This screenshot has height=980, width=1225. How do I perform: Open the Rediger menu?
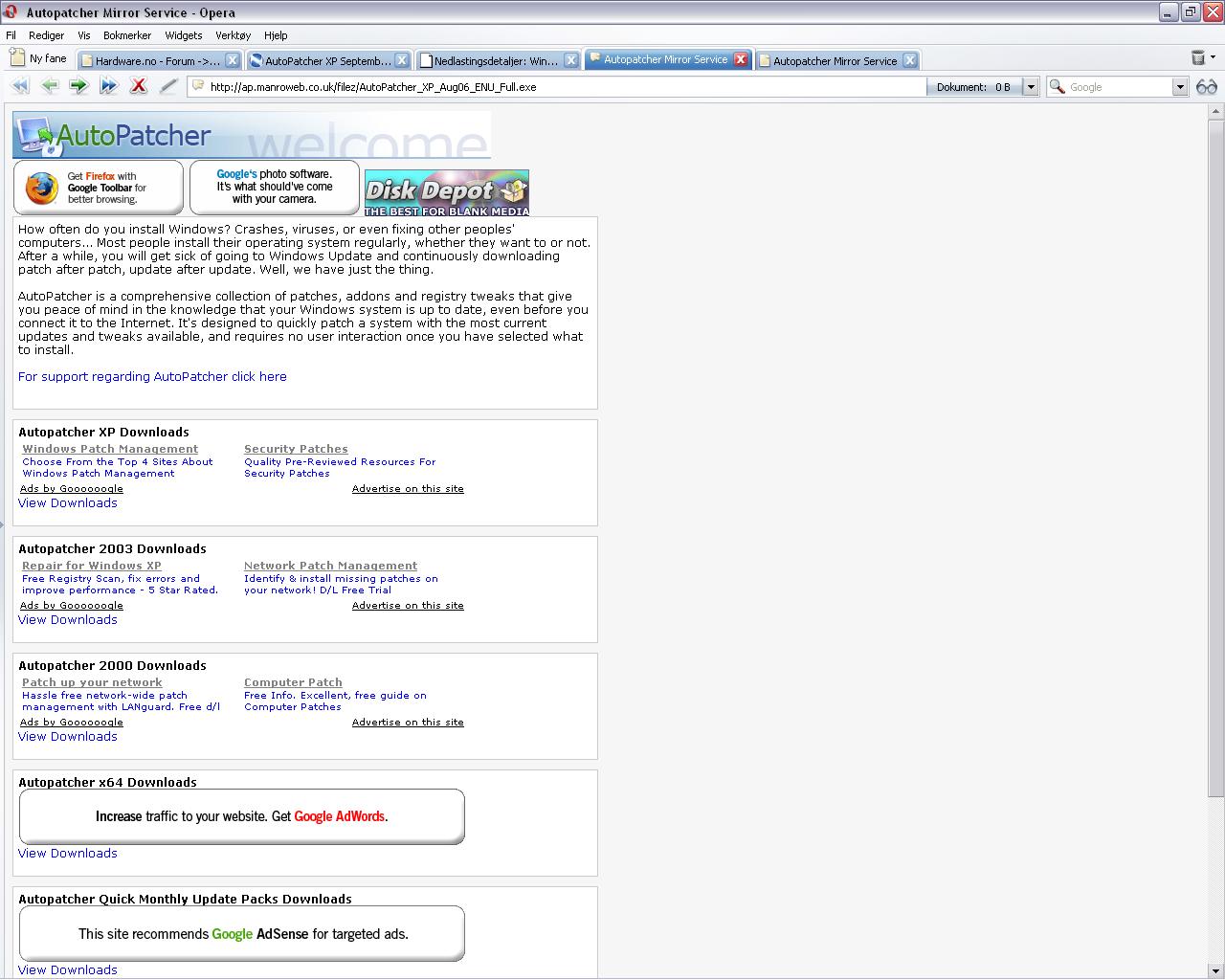pyautogui.click(x=46, y=35)
